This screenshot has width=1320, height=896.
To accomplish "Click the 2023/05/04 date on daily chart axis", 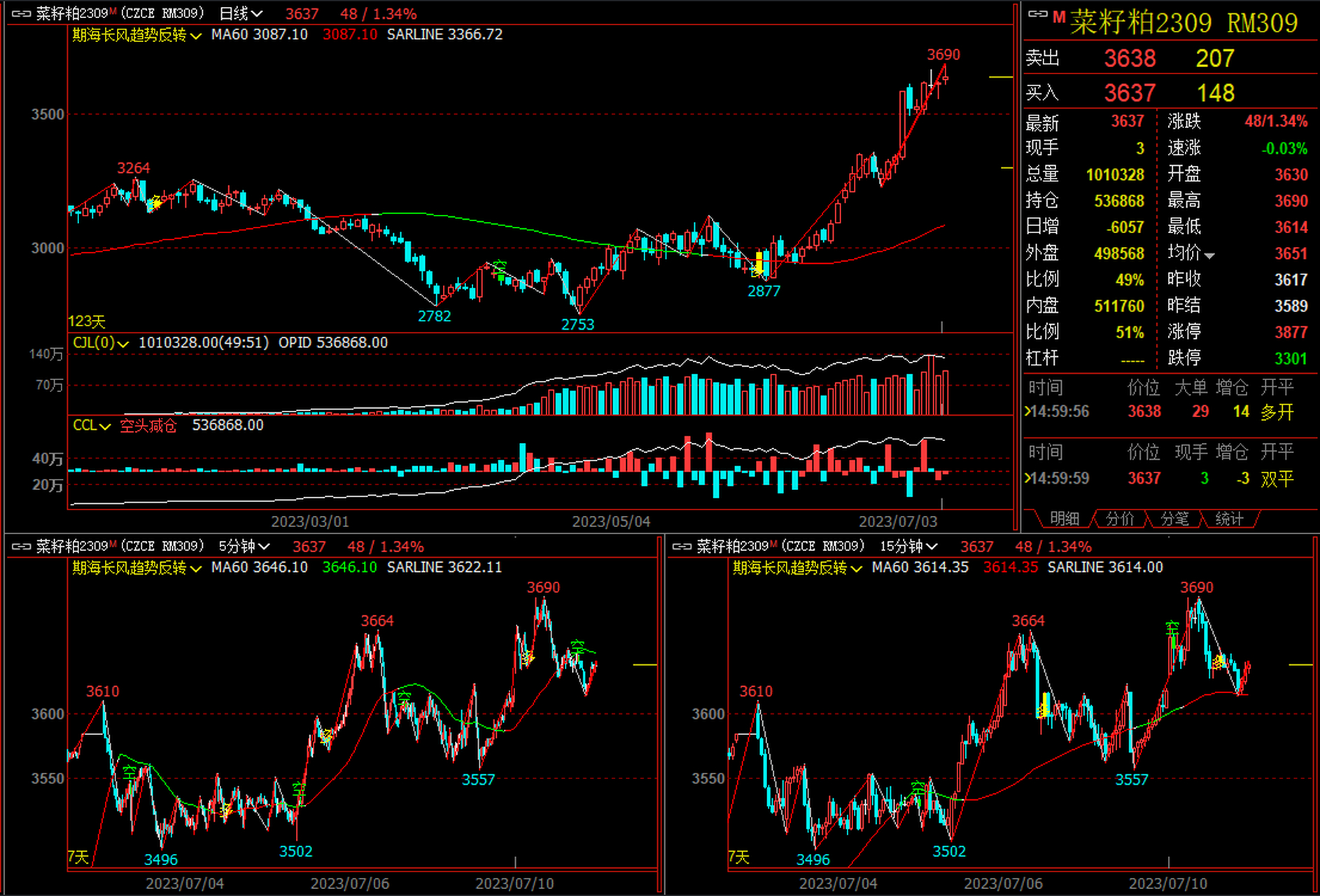I will tap(611, 521).
